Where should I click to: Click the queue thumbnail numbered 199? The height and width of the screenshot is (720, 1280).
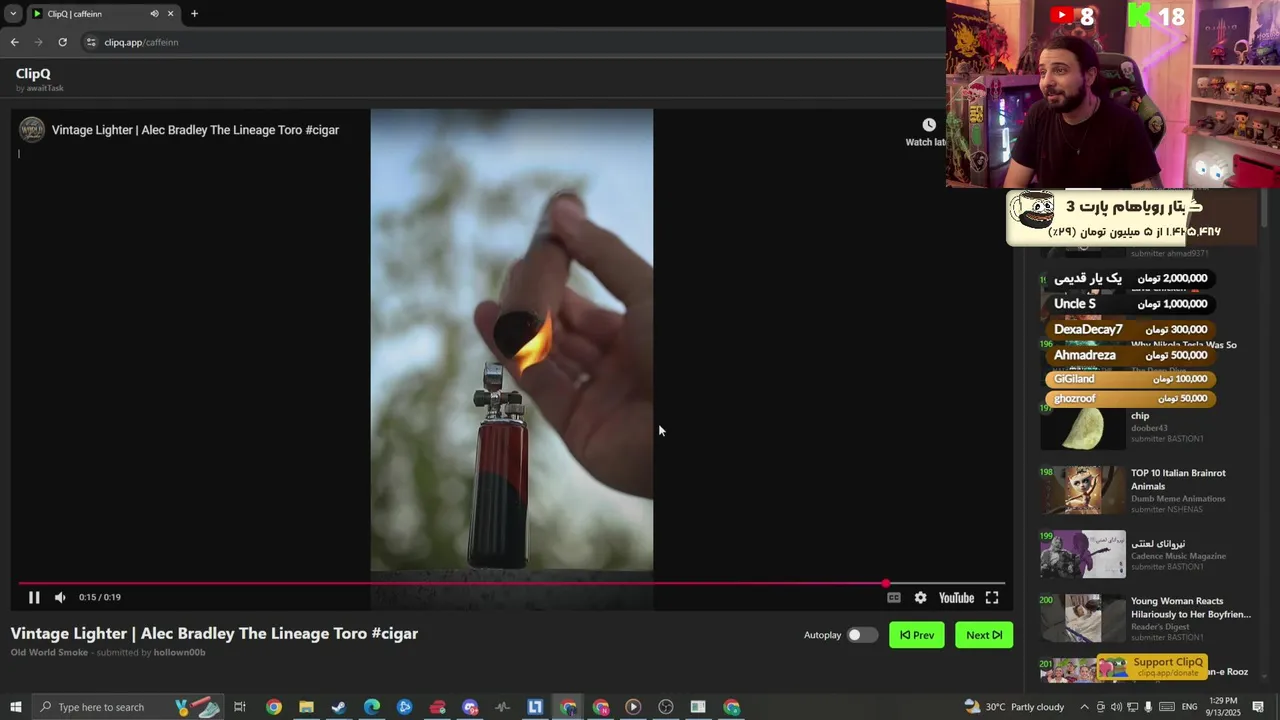tap(1082, 554)
